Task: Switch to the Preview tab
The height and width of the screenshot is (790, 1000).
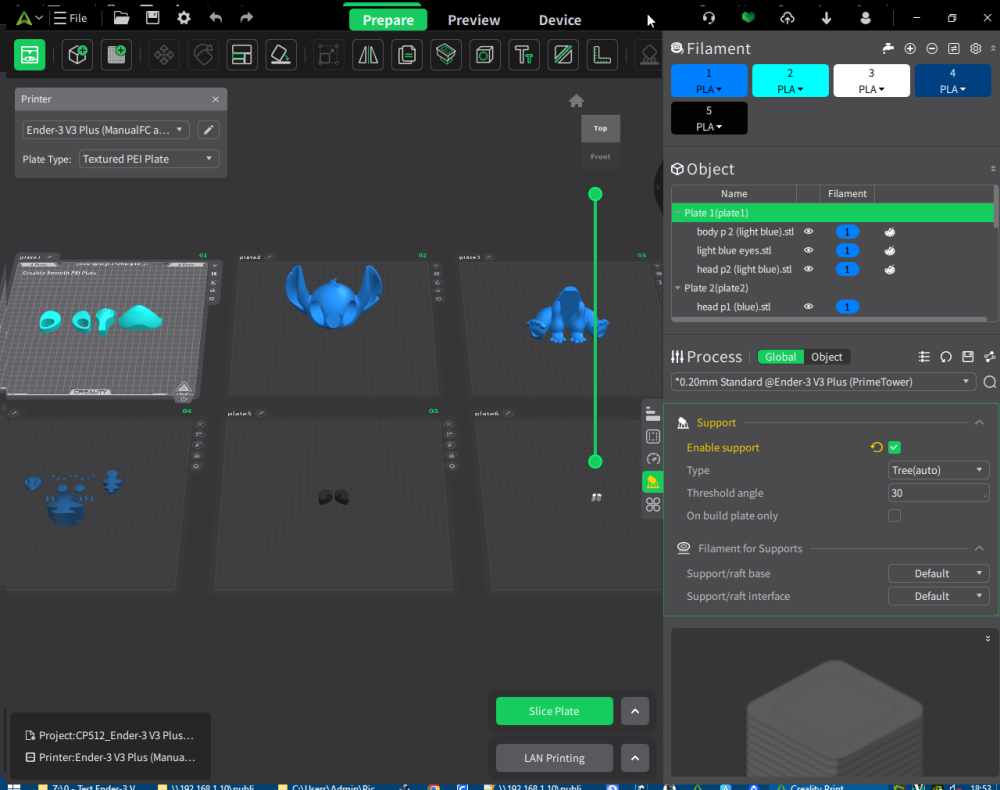Action: (474, 20)
